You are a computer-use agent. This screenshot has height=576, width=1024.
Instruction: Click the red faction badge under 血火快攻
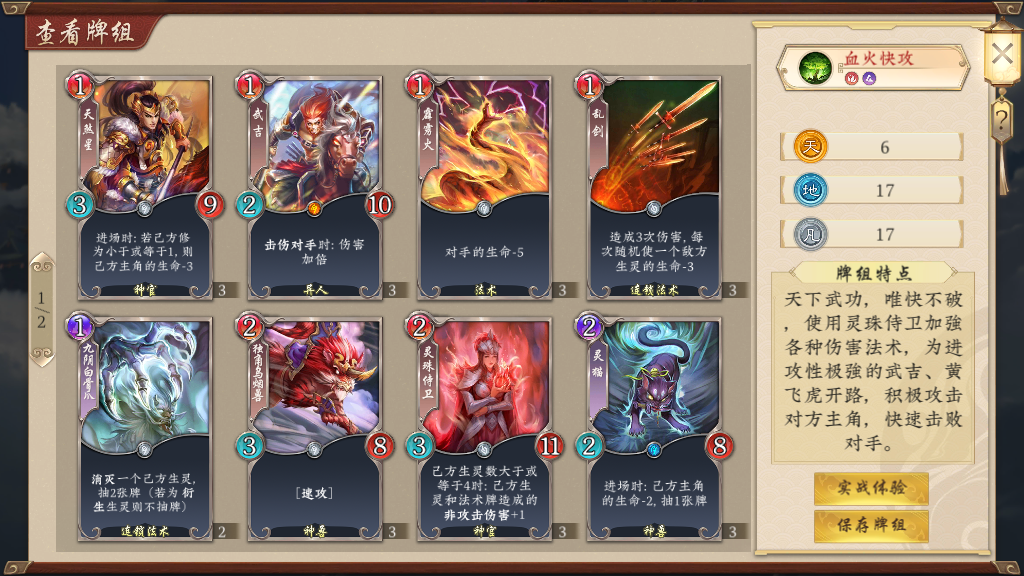pyautogui.click(x=851, y=78)
